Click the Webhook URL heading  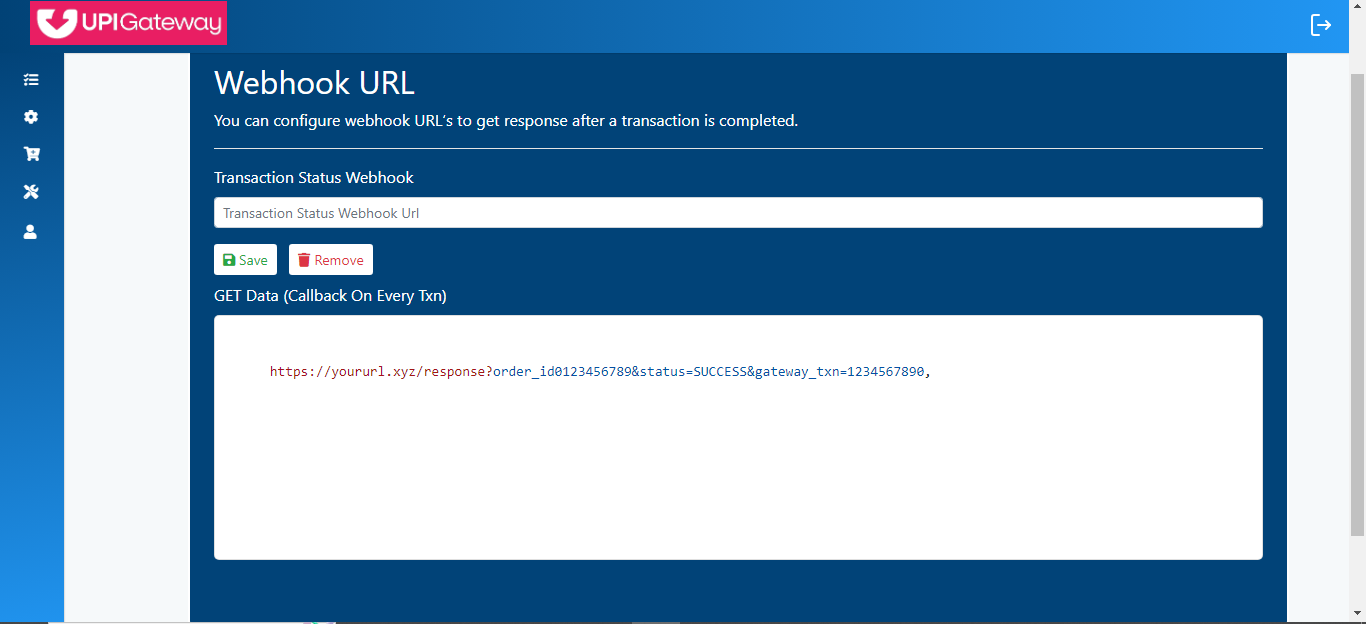tap(314, 82)
